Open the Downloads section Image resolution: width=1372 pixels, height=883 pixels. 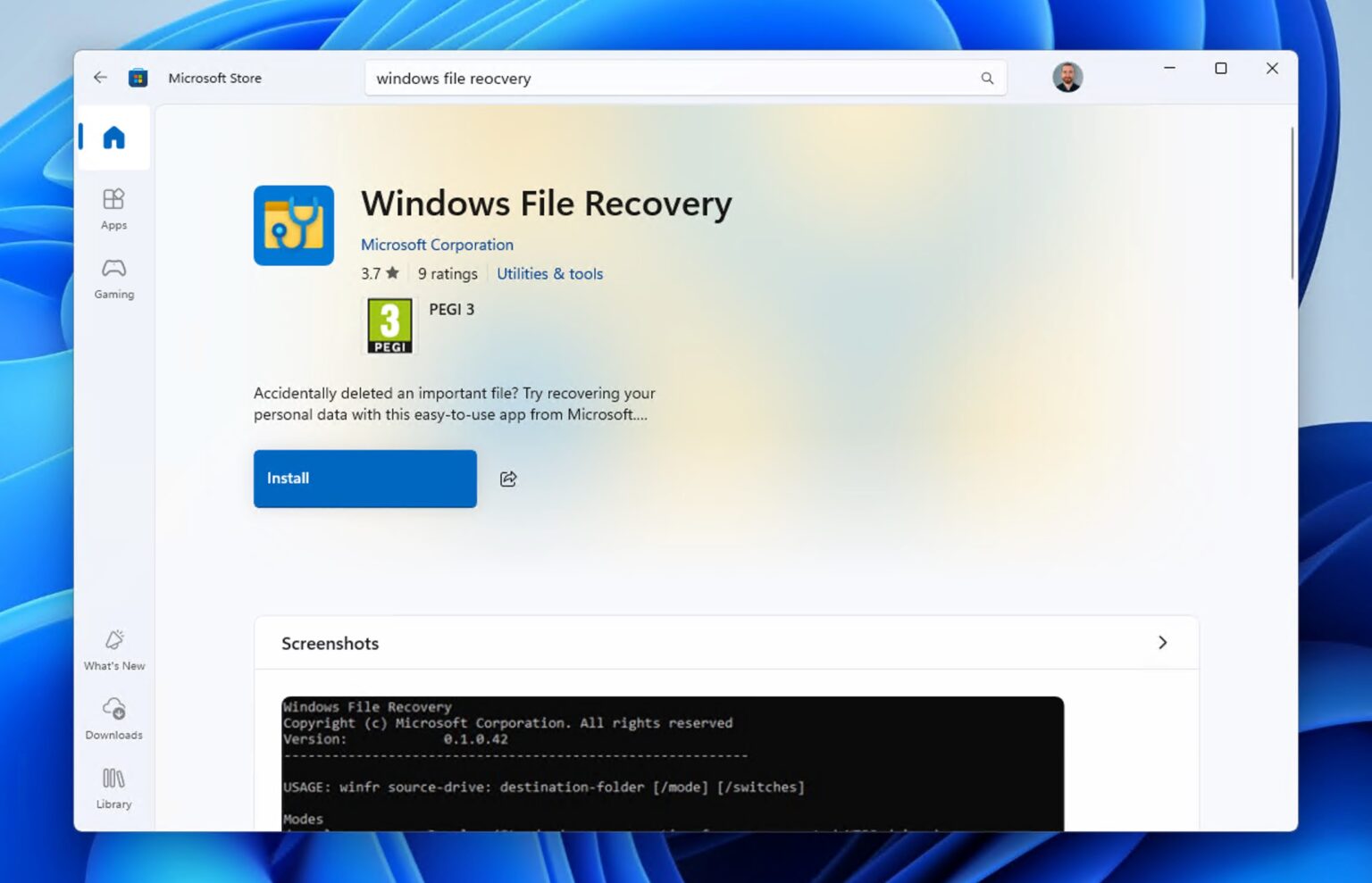pos(113,719)
